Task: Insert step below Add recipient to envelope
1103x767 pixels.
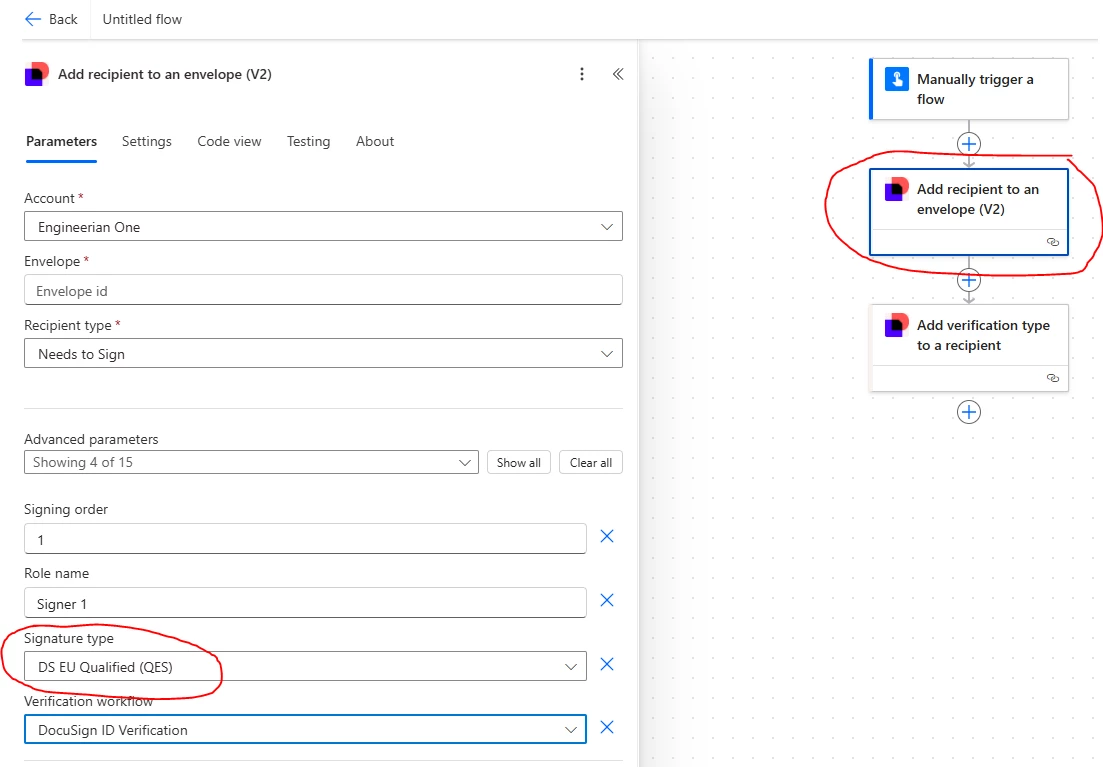Action: (x=969, y=280)
